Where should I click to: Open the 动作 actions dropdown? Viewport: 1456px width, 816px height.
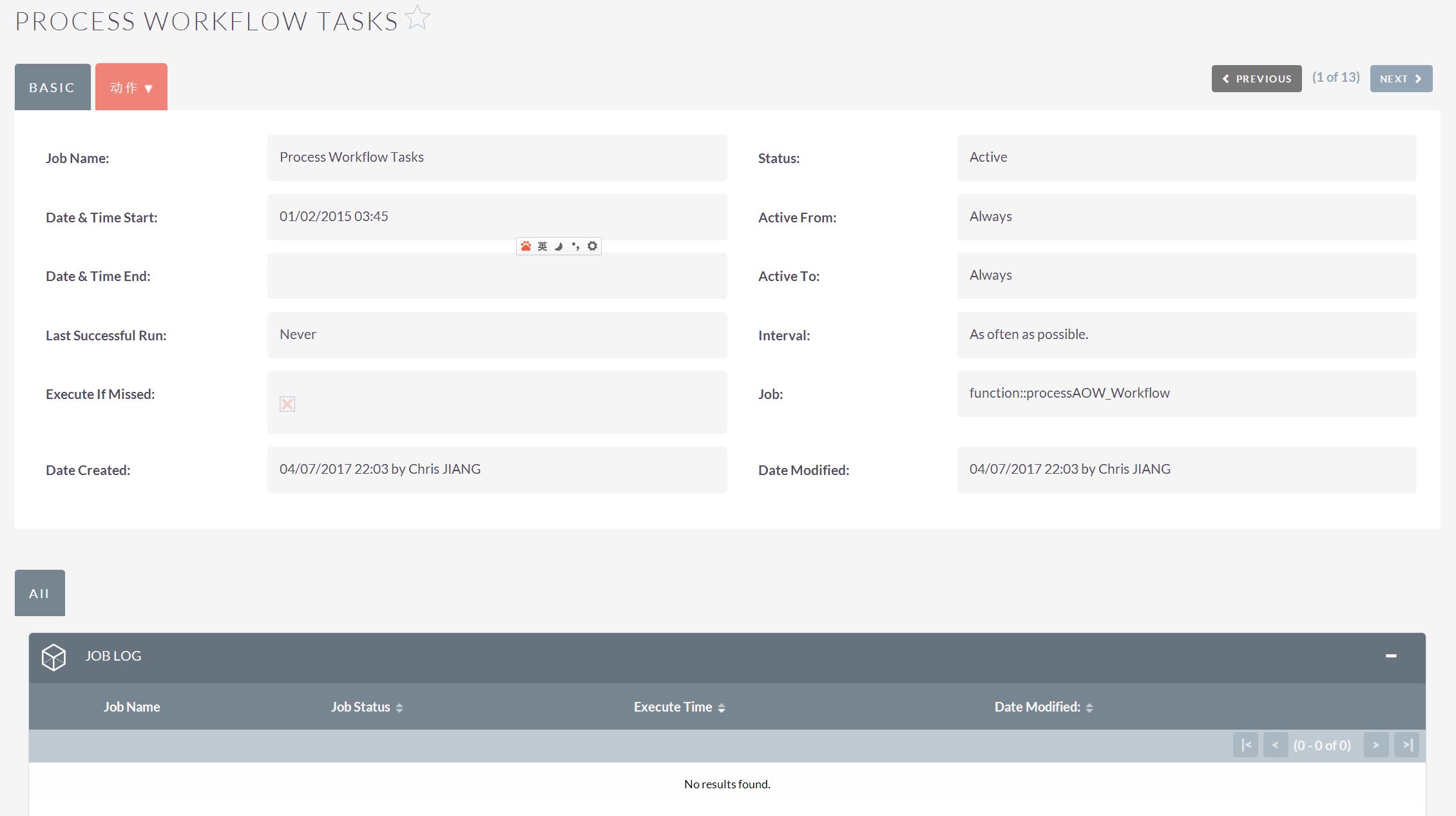131,87
